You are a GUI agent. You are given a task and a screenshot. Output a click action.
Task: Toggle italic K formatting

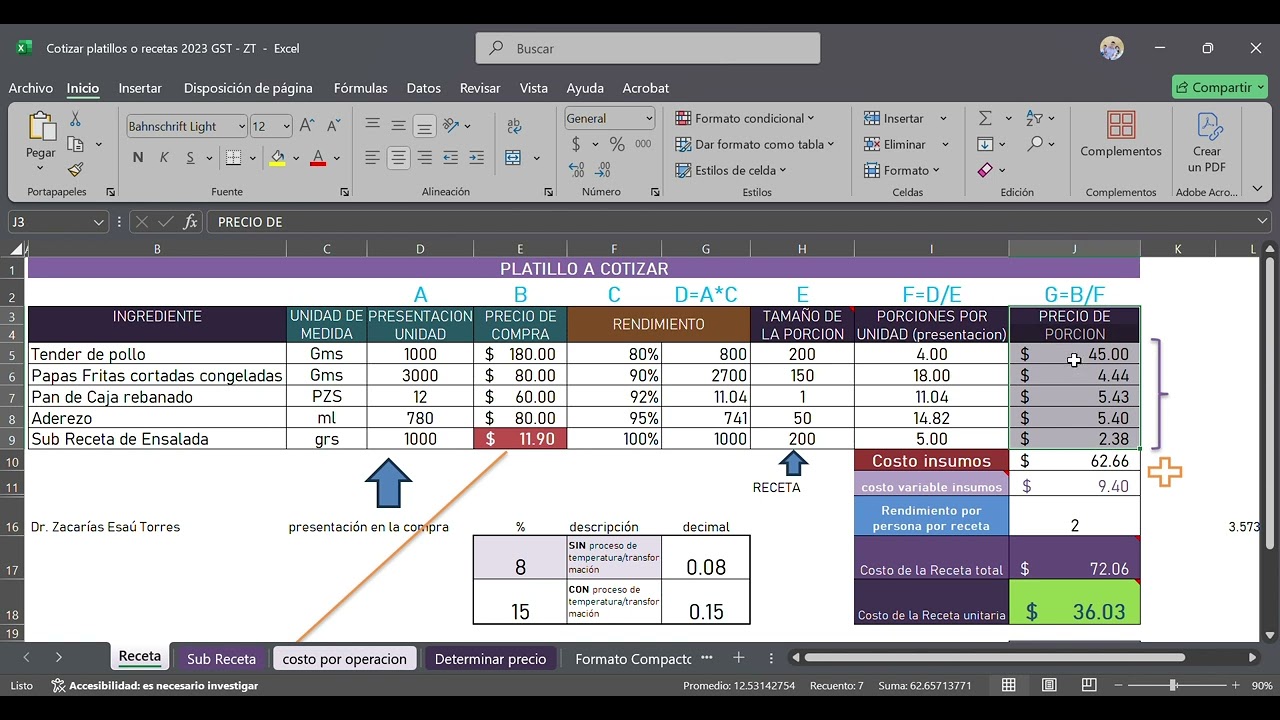coord(164,158)
